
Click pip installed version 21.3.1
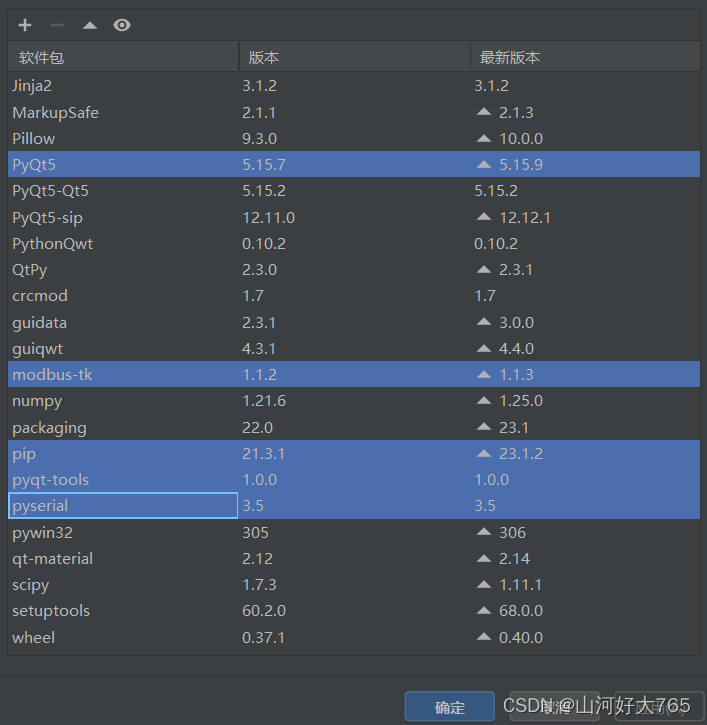pos(264,454)
